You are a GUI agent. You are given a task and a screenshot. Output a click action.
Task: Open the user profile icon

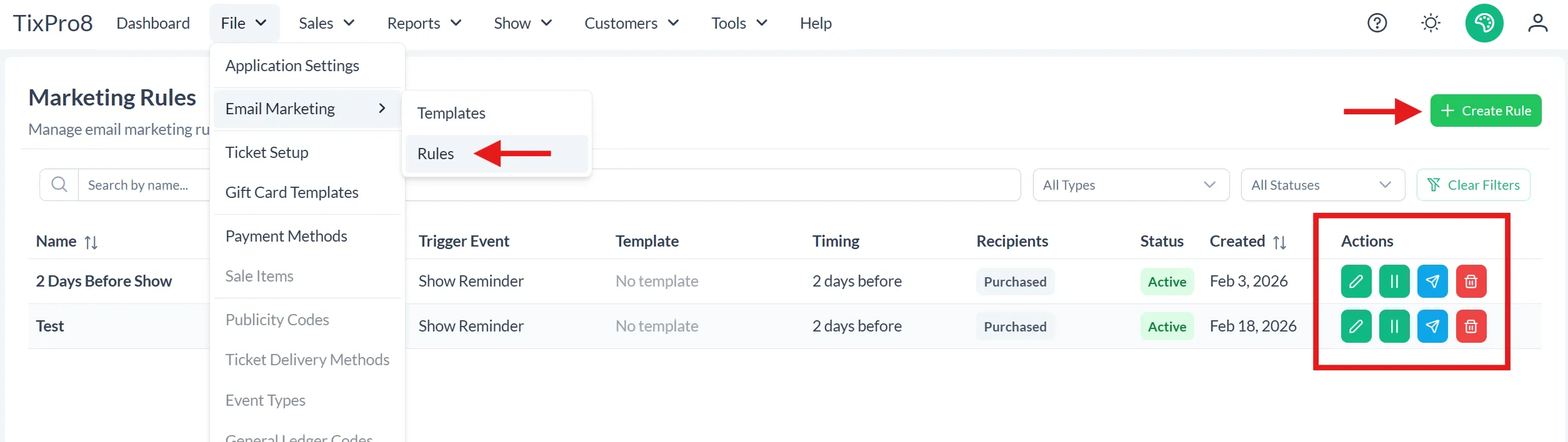click(x=1537, y=23)
